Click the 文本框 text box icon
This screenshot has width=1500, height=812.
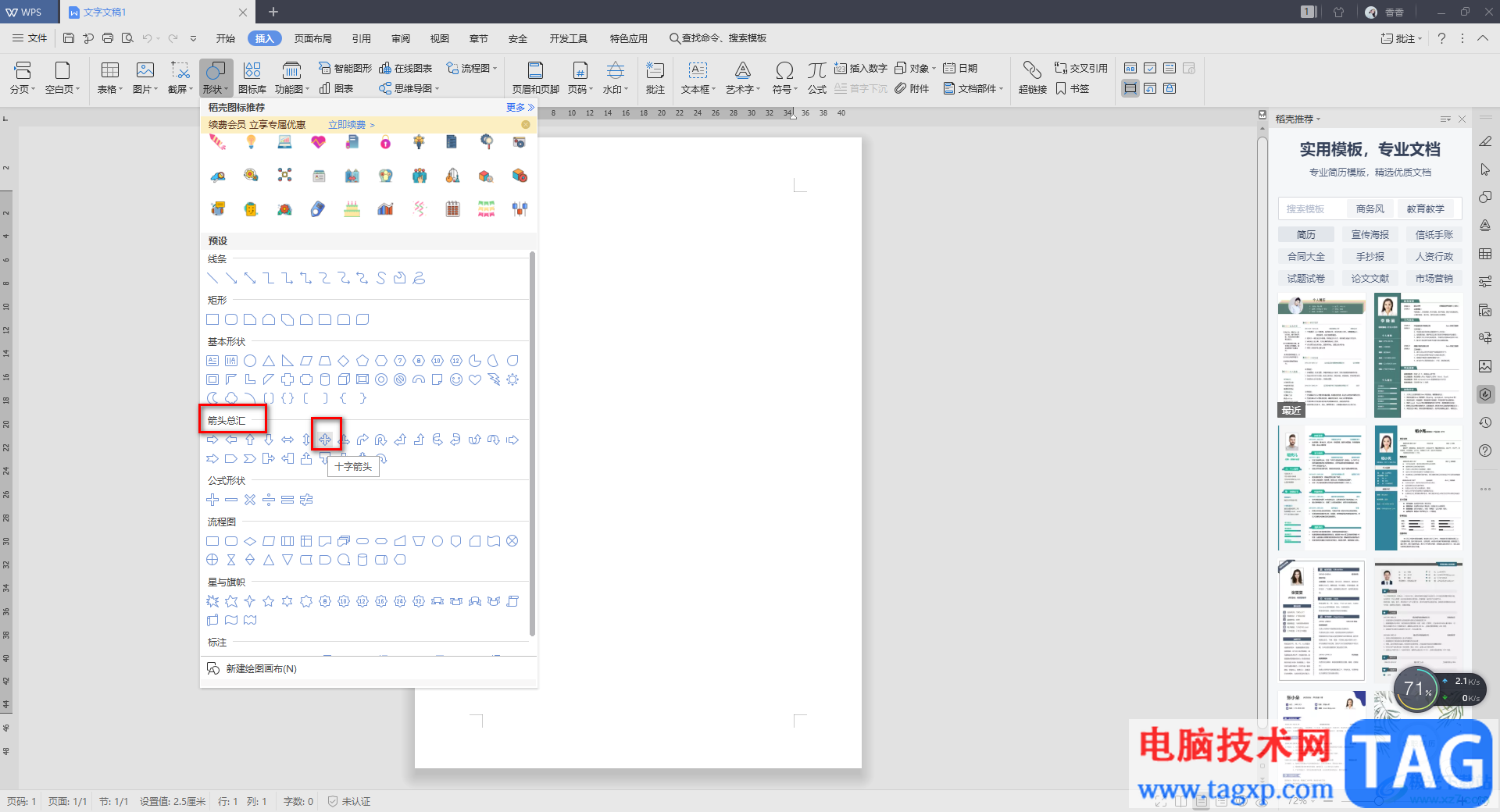tap(698, 78)
